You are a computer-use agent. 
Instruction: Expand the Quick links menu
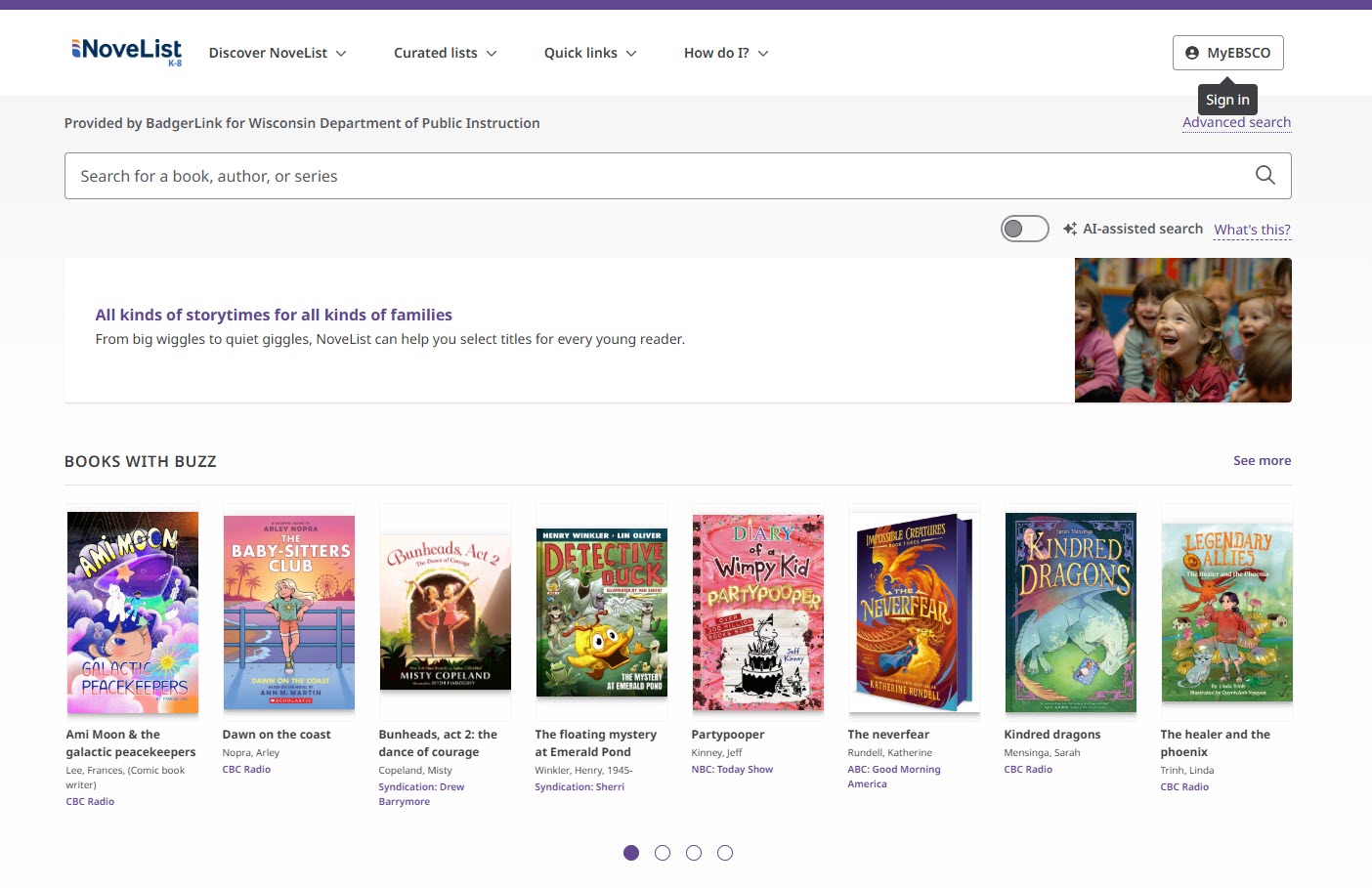coord(590,53)
